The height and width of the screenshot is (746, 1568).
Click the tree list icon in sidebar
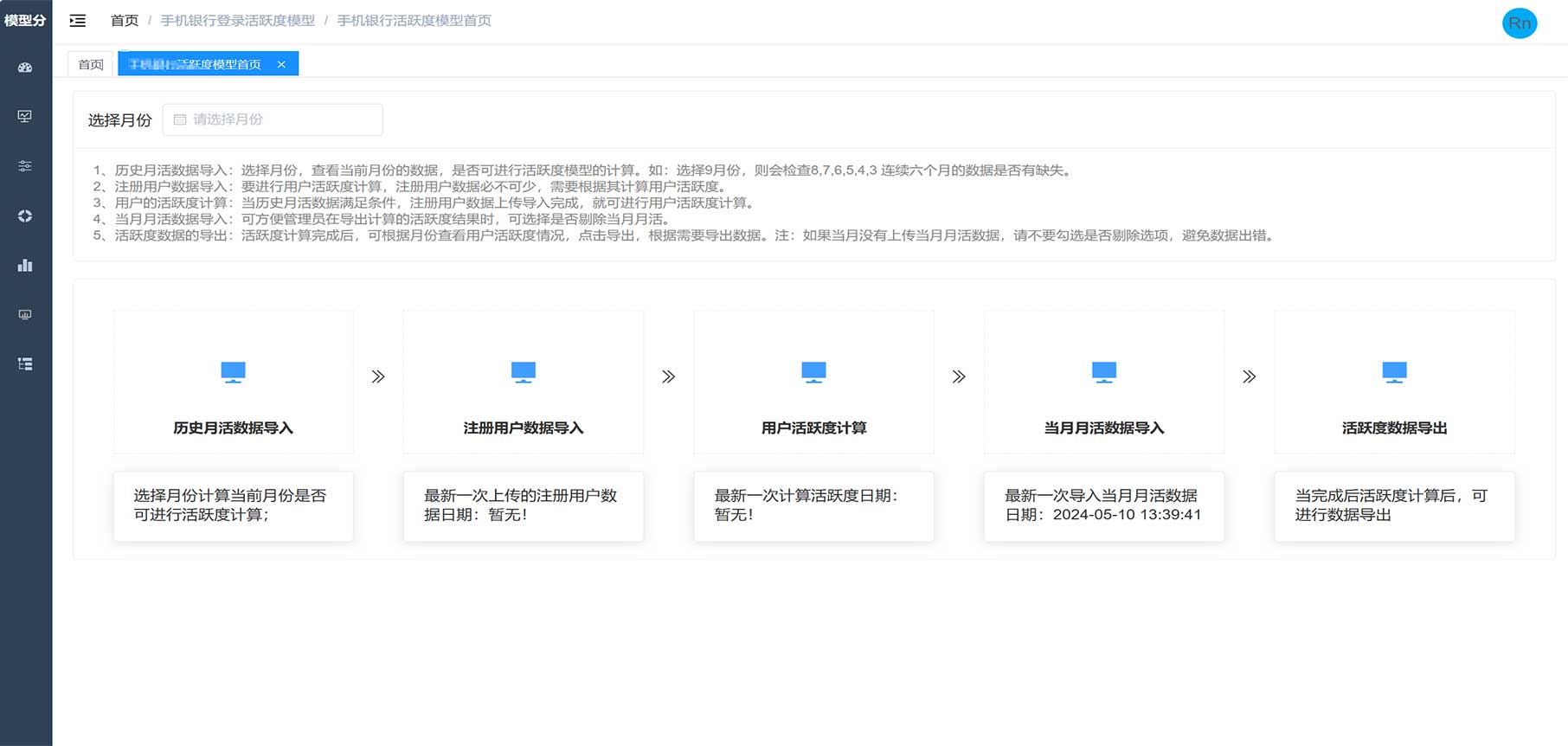tap(25, 364)
